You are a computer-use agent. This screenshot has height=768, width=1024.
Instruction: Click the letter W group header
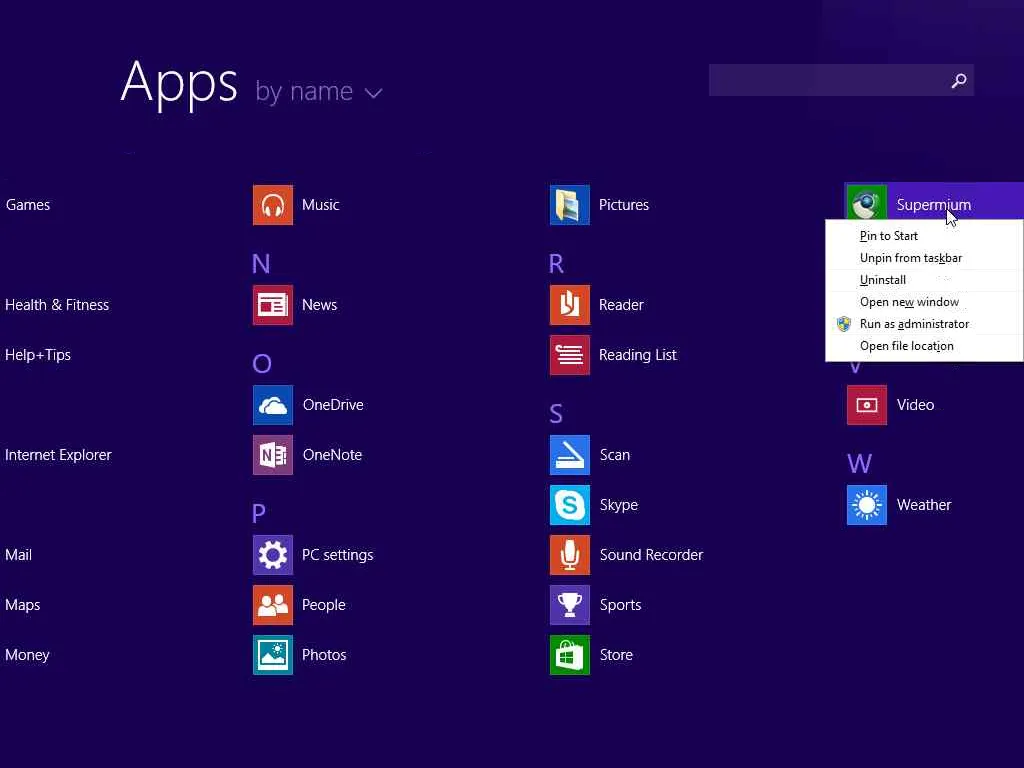(x=859, y=464)
